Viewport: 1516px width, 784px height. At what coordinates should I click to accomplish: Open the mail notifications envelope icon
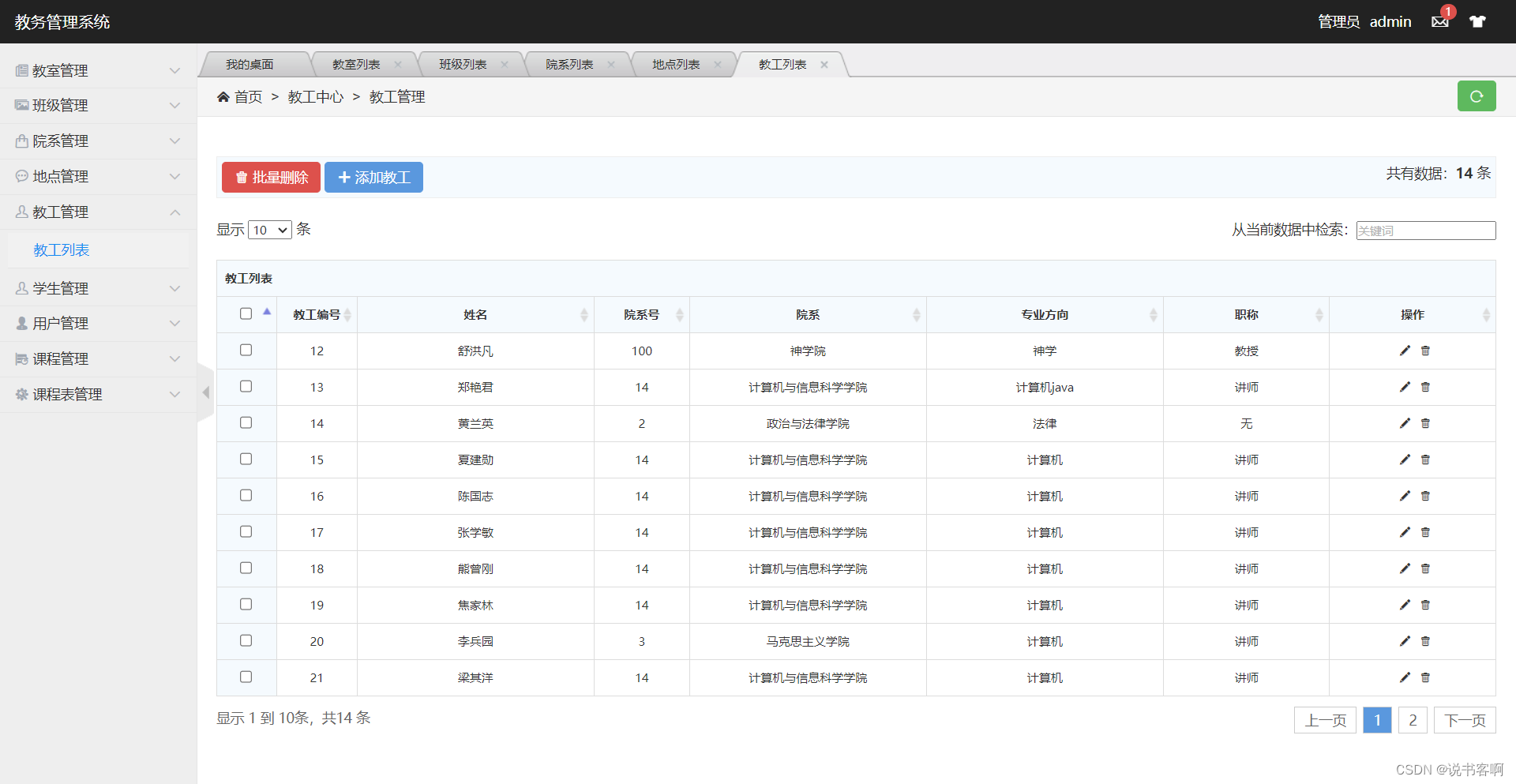[1439, 21]
